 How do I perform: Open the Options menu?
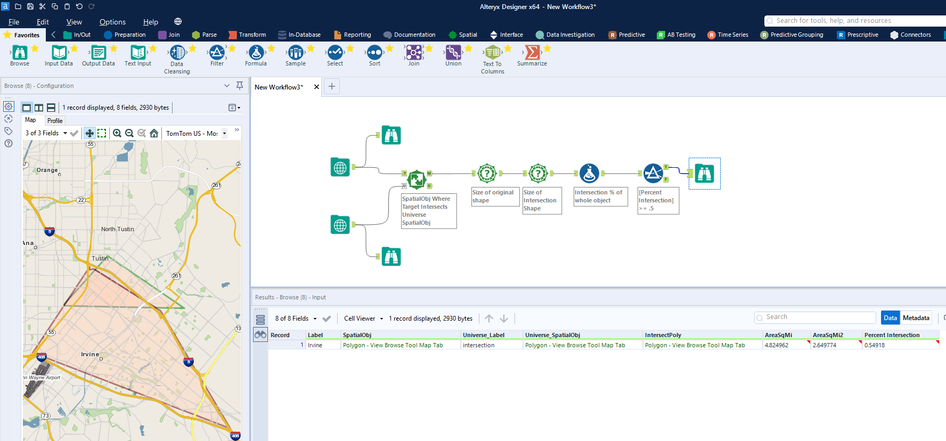[112, 21]
